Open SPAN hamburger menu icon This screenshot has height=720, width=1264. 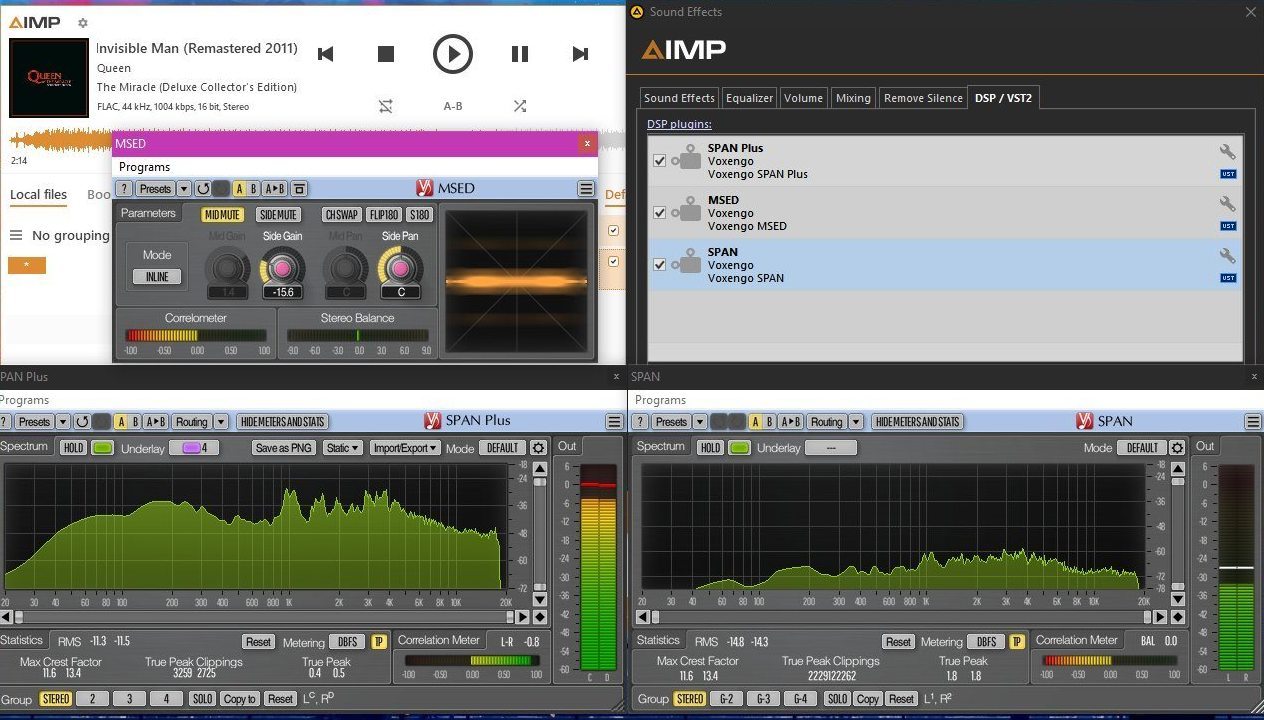point(1253,422)
